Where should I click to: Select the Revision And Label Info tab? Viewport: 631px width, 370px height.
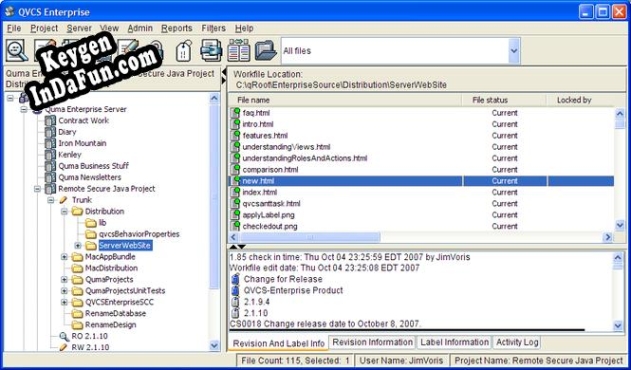pyautogui.click(x=278, y=343)
